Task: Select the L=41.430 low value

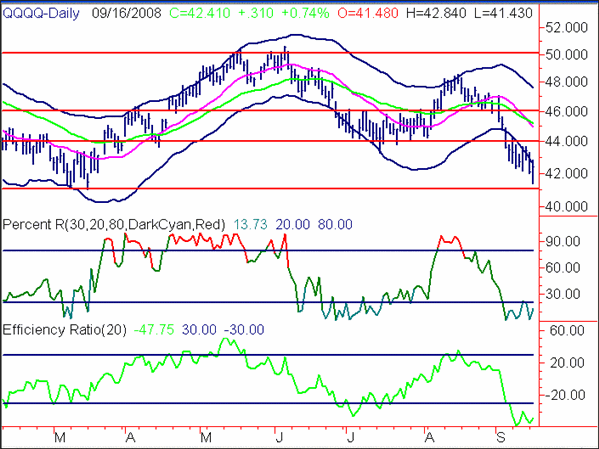Action: tap(503, 13)
